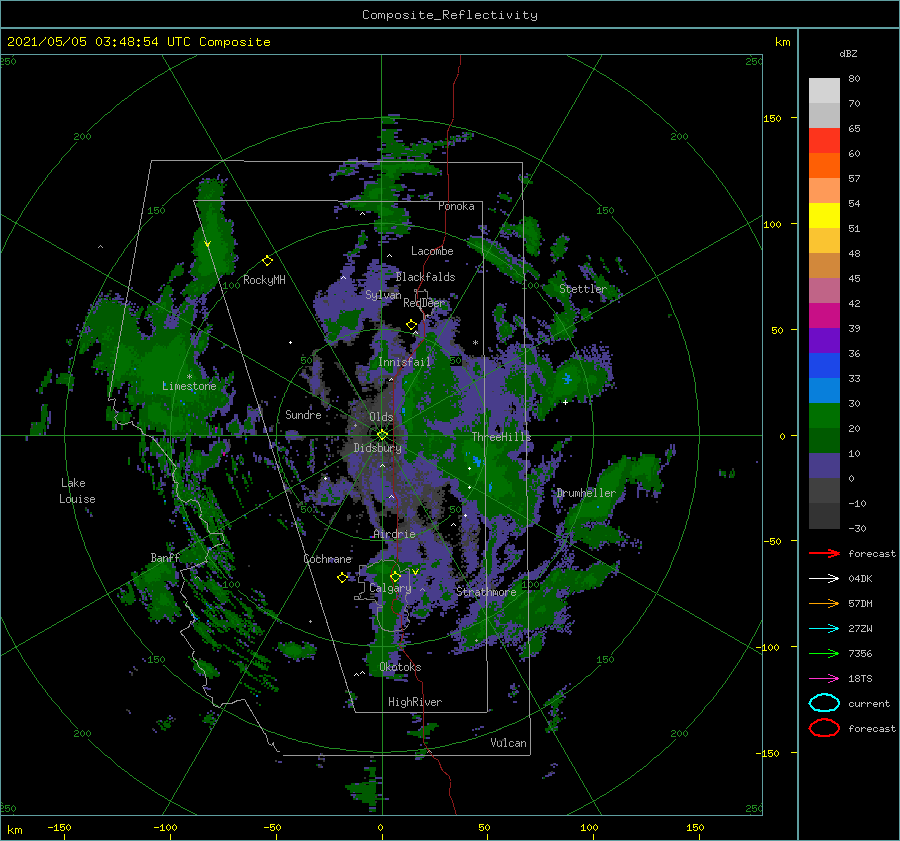Click the bright red 60-65 dBZ swatch
The width and height of the screenshot is (900, 841).
824,141
